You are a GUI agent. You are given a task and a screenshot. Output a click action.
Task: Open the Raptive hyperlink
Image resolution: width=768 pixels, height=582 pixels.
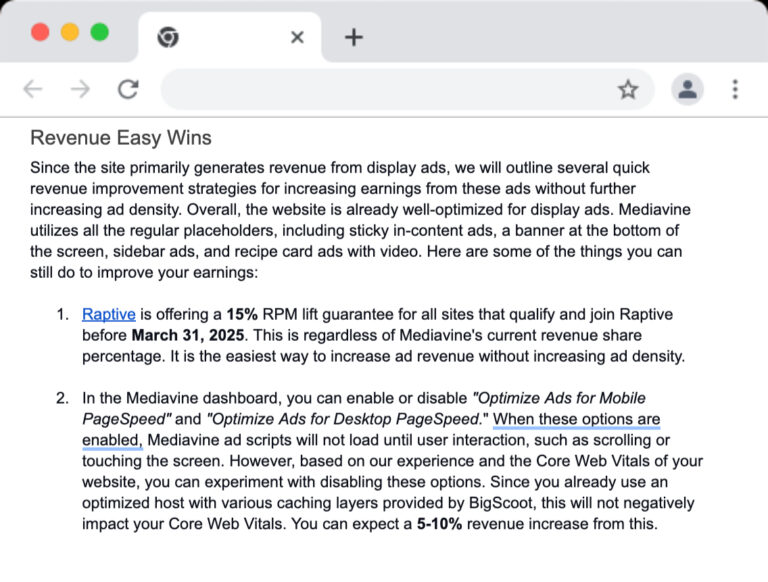(x=109, y=314)
